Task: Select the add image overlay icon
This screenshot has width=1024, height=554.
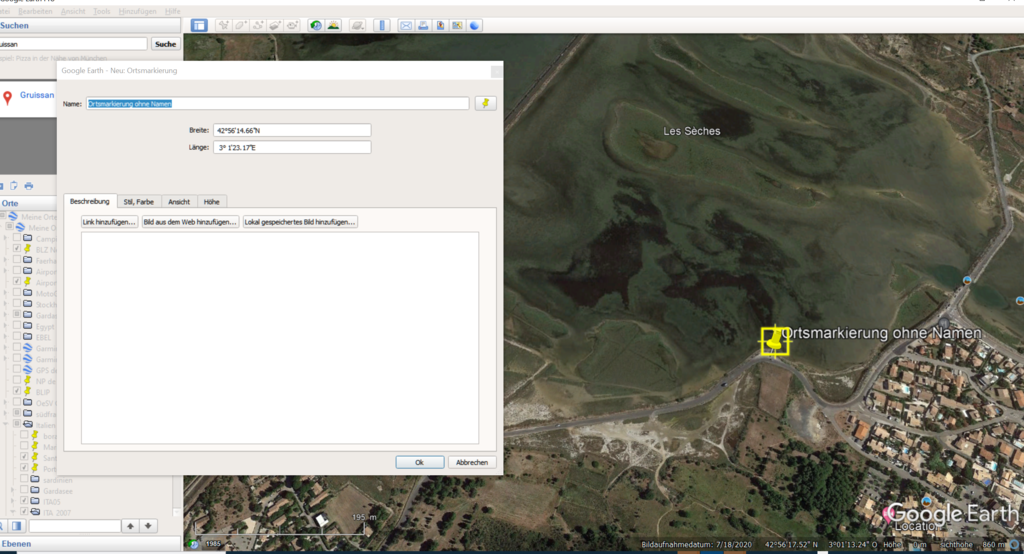Action: [275, 25]
